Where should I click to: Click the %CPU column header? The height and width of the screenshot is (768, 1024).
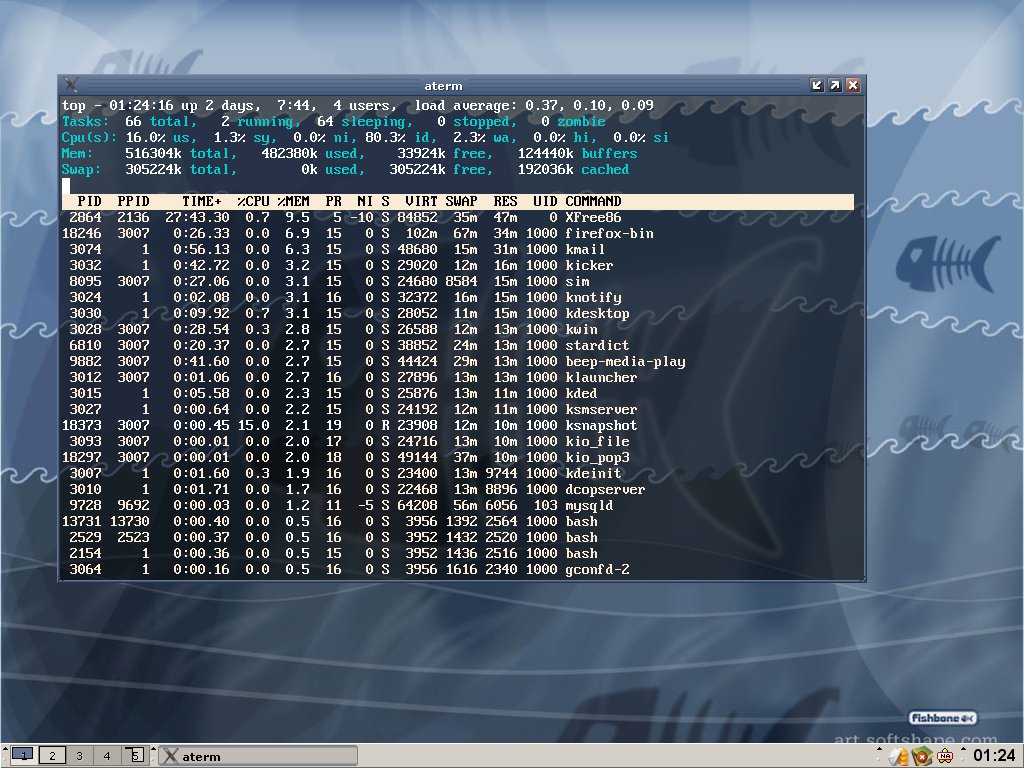253,201
